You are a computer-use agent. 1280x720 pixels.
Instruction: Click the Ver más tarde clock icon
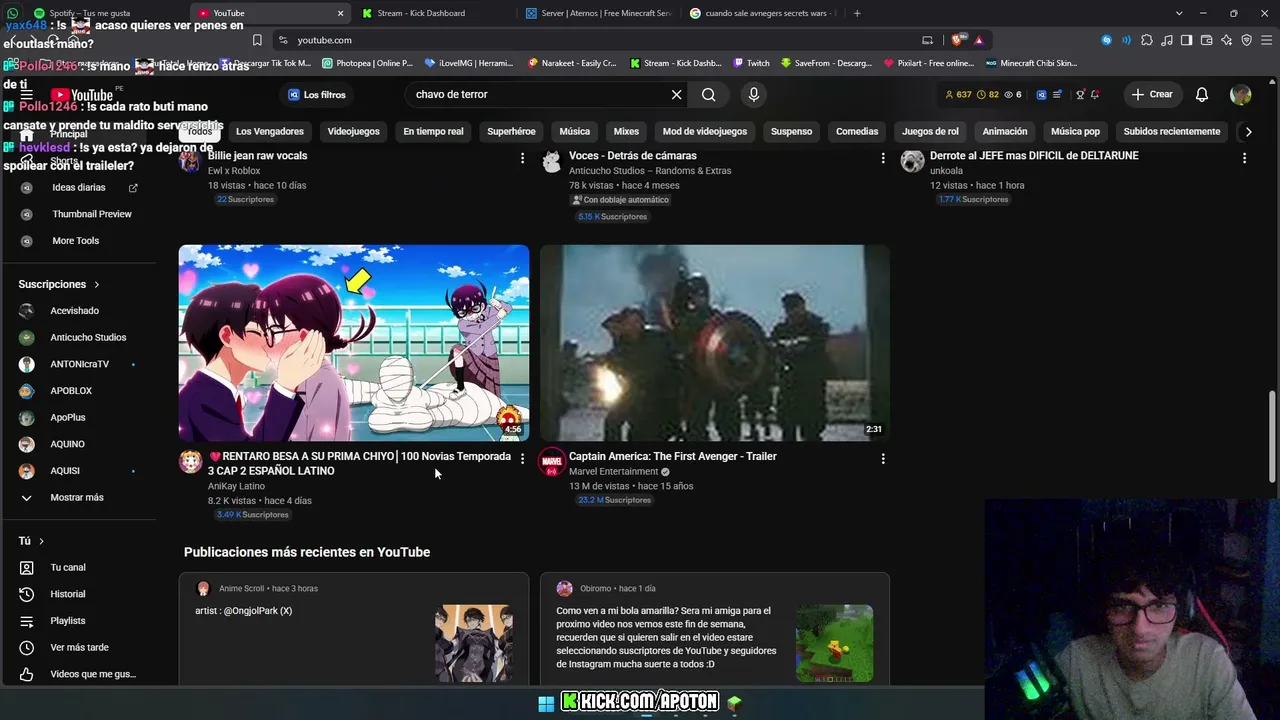tap(27, 647)
